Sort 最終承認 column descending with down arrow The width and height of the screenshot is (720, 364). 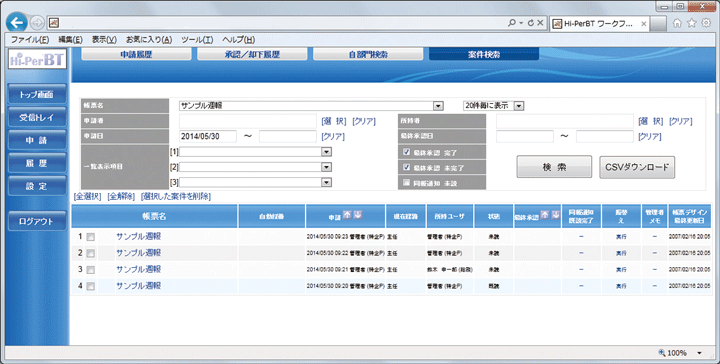pyautogui.click(x=555, y=215)
